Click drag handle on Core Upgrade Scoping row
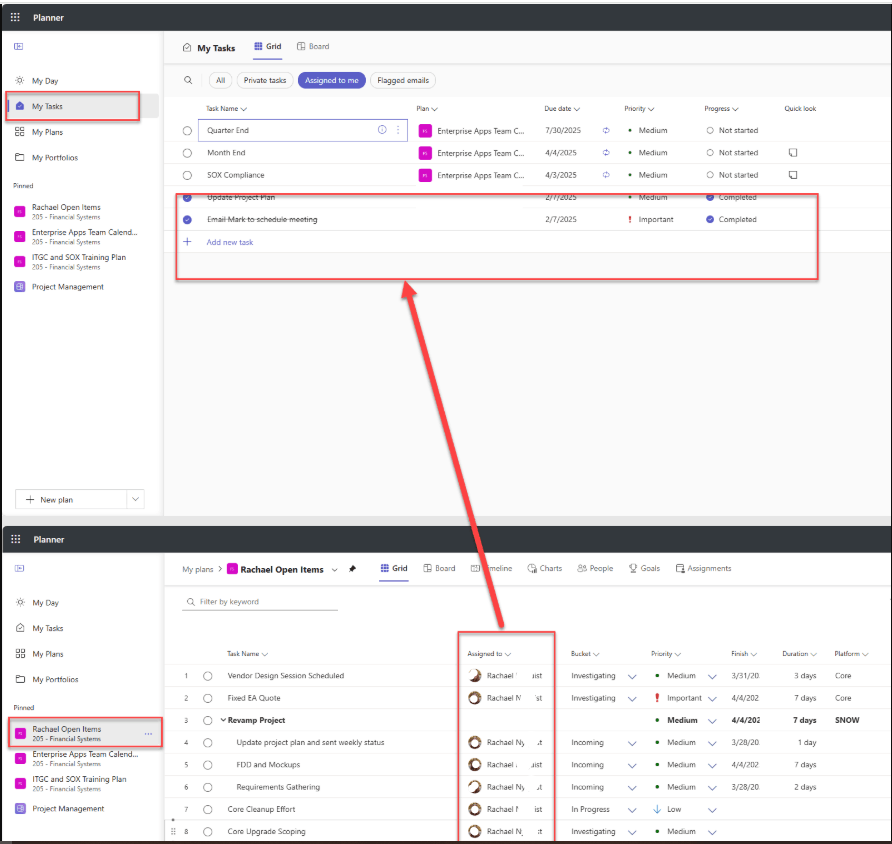Viewport: 892px width, 844px height. pyautogui.click(x=174, y=831)
